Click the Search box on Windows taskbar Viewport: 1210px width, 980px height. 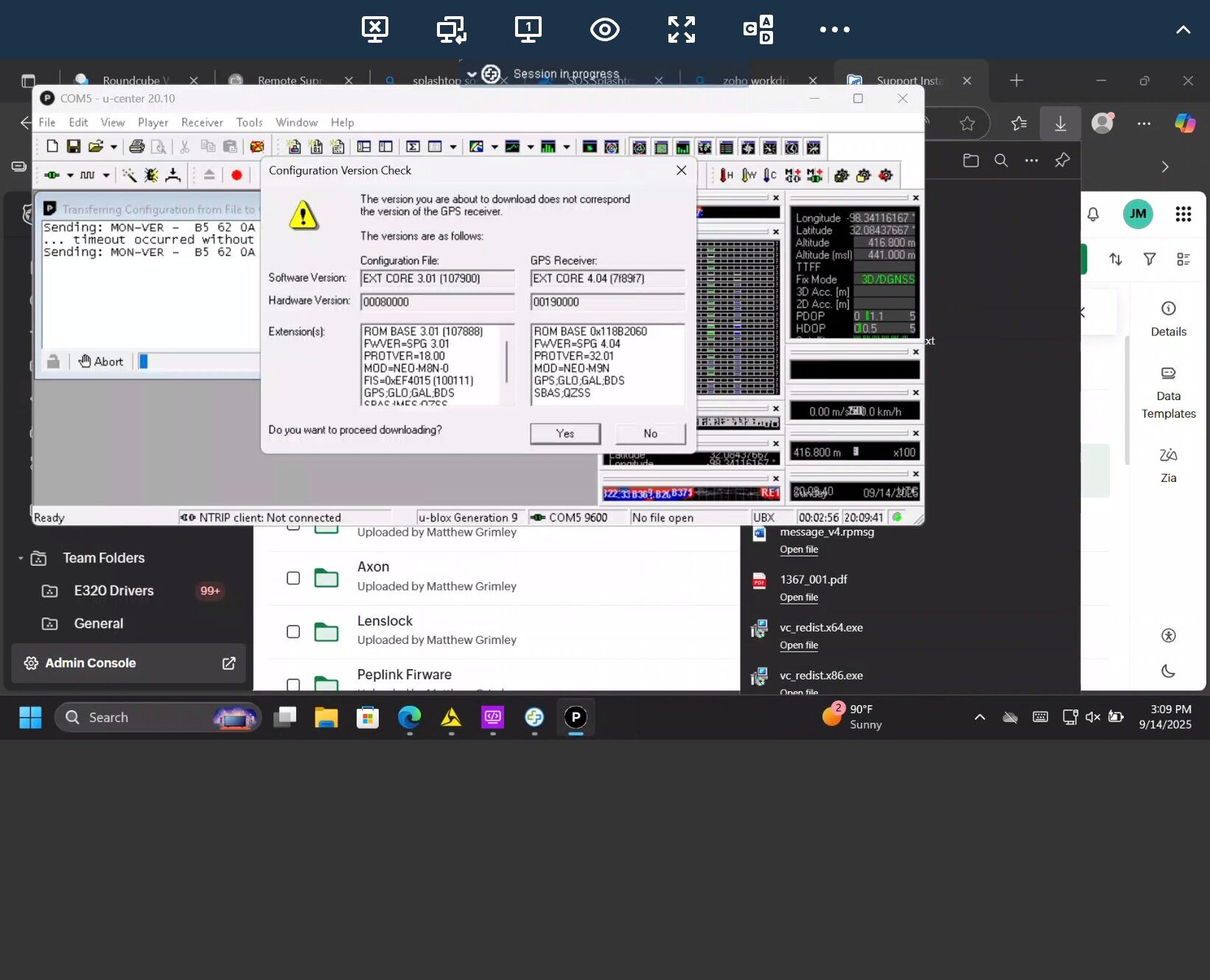pos(158,717)
